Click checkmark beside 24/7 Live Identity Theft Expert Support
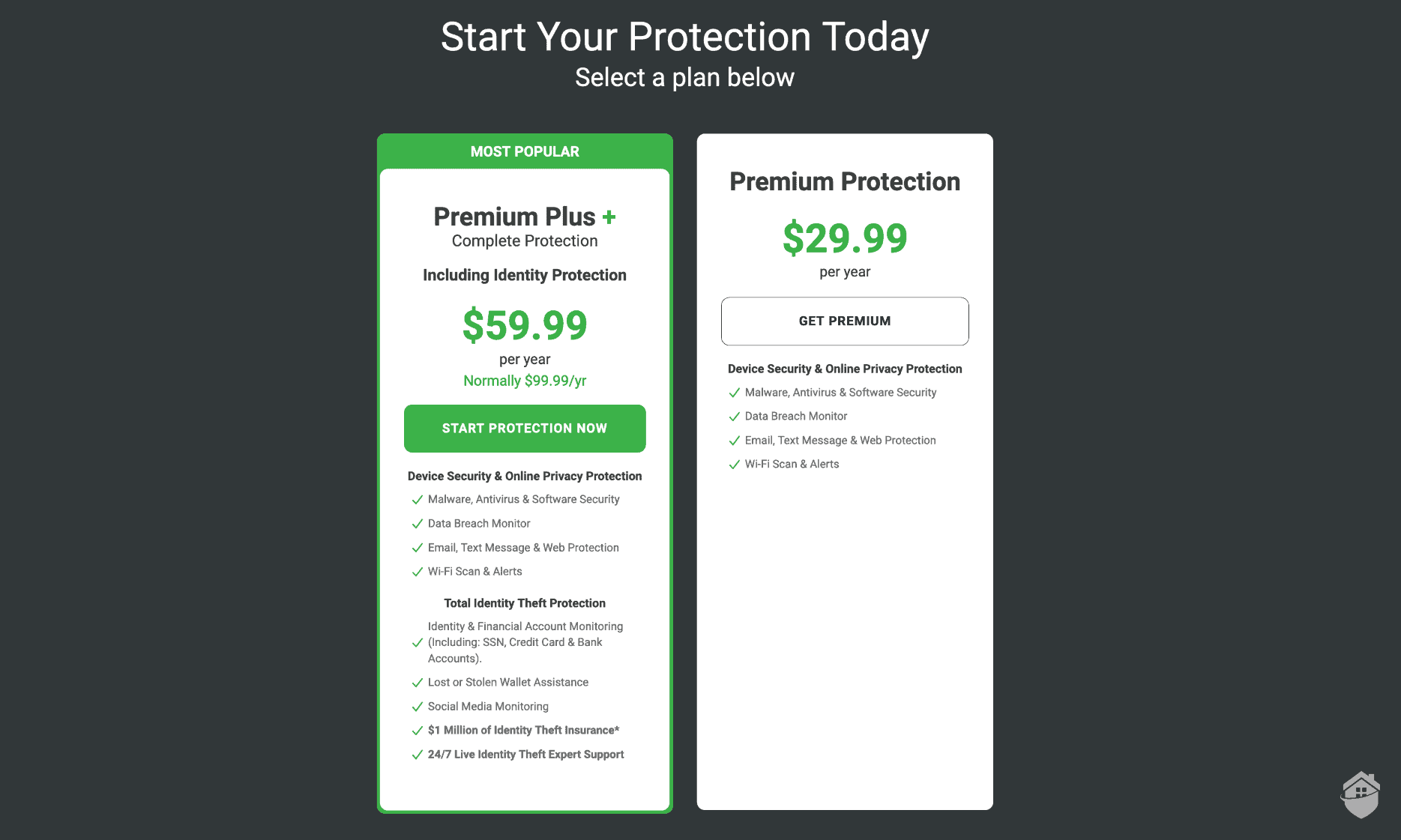The width and height of the screenshot is (1401, 840). coord(418,755)
